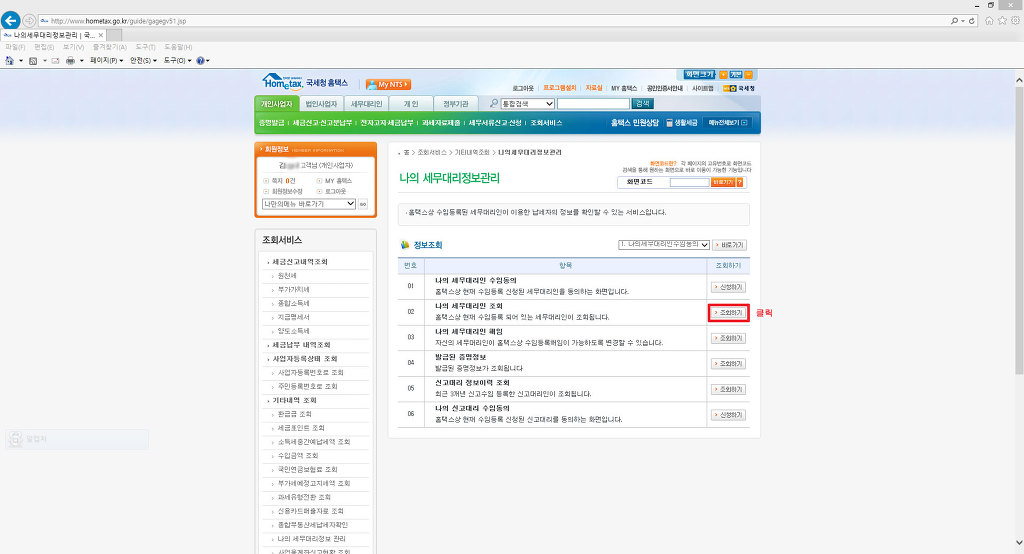Click the 회원정보수정 link in member box
This screenshot has width=1024, height=554.
point(287,191)
